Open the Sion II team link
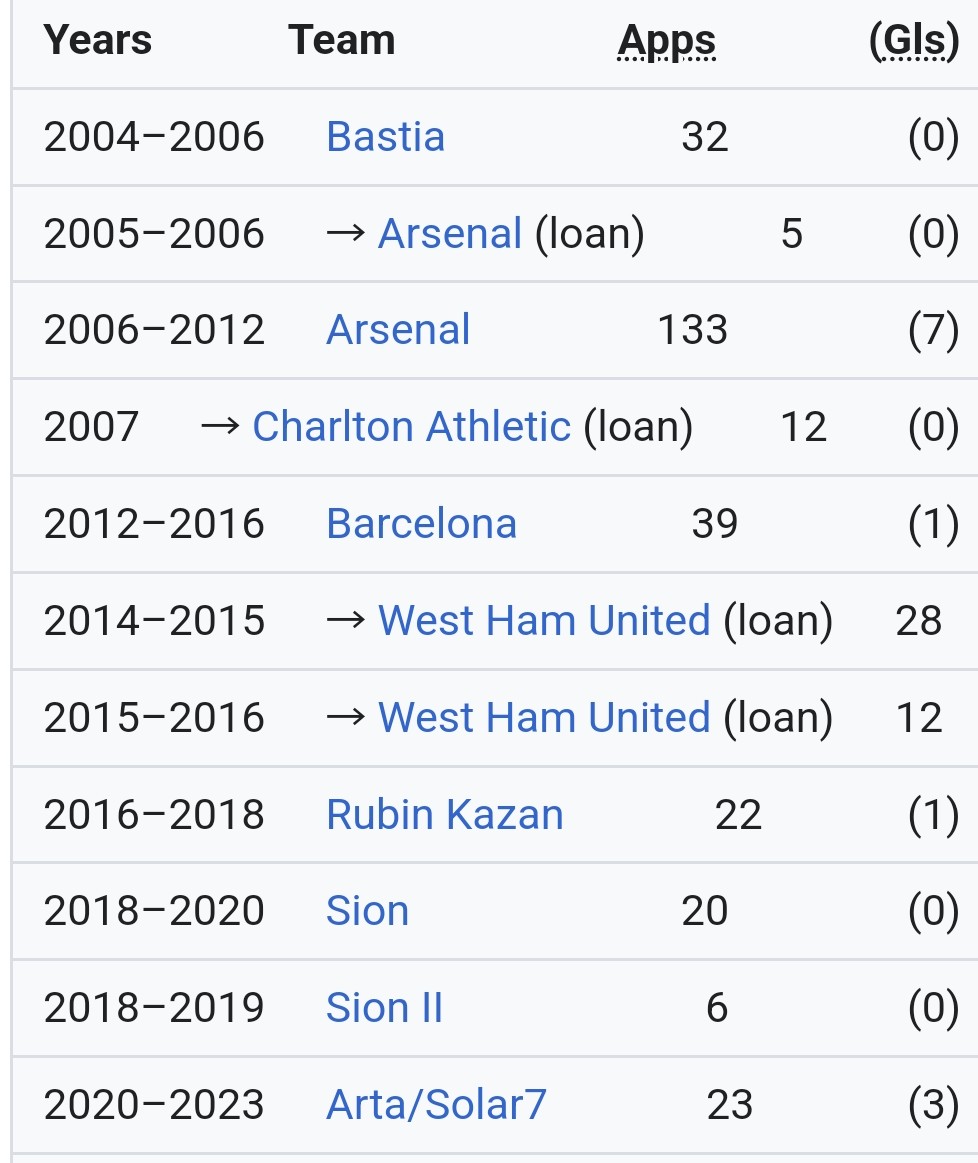 (x=384, y=1007)
